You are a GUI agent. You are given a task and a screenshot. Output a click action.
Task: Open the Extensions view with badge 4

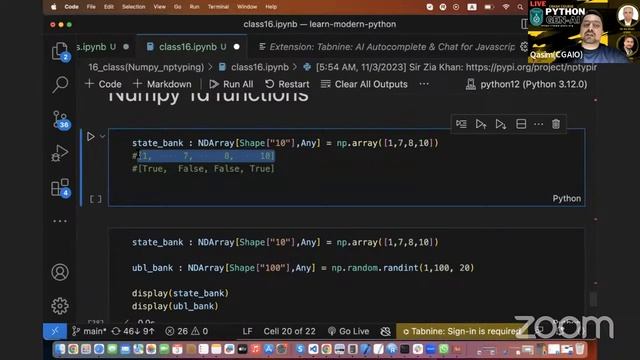point(60,188)
